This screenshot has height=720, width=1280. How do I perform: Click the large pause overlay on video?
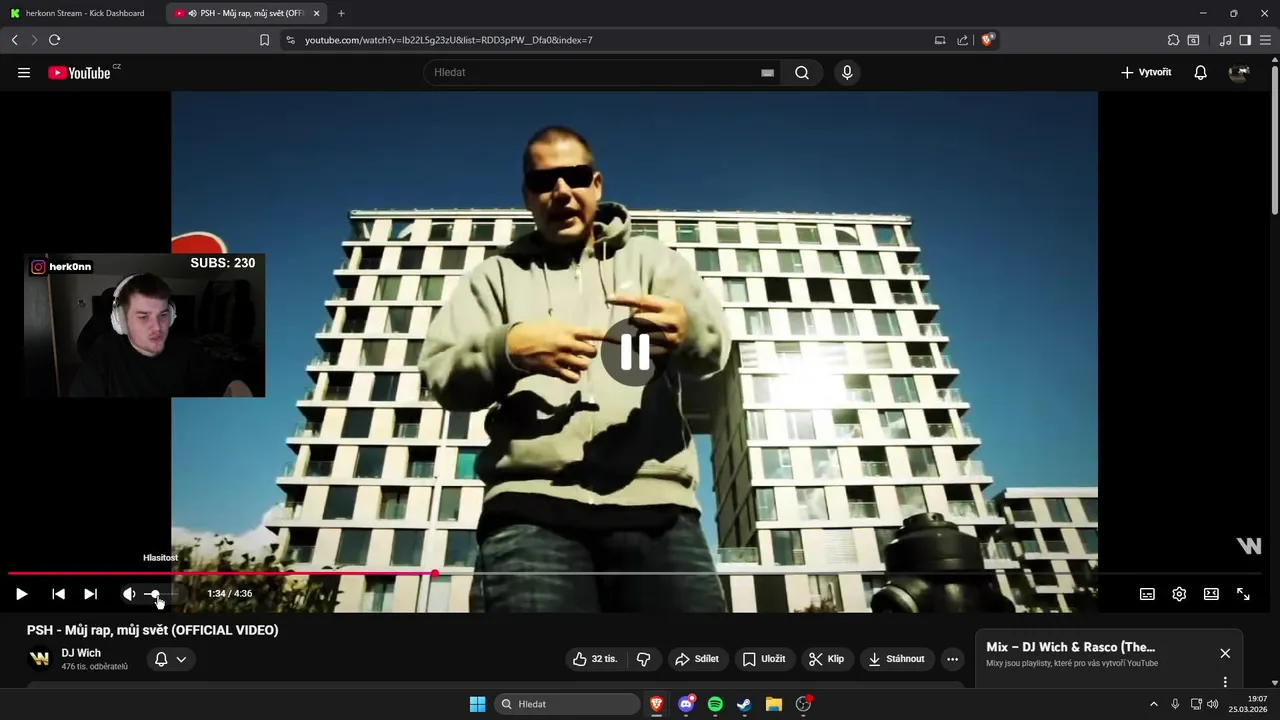[635, 352]
